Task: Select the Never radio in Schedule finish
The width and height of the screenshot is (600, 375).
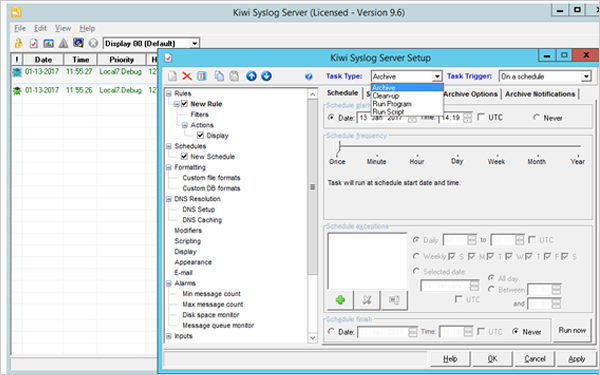Action: (x=515, y=331)
